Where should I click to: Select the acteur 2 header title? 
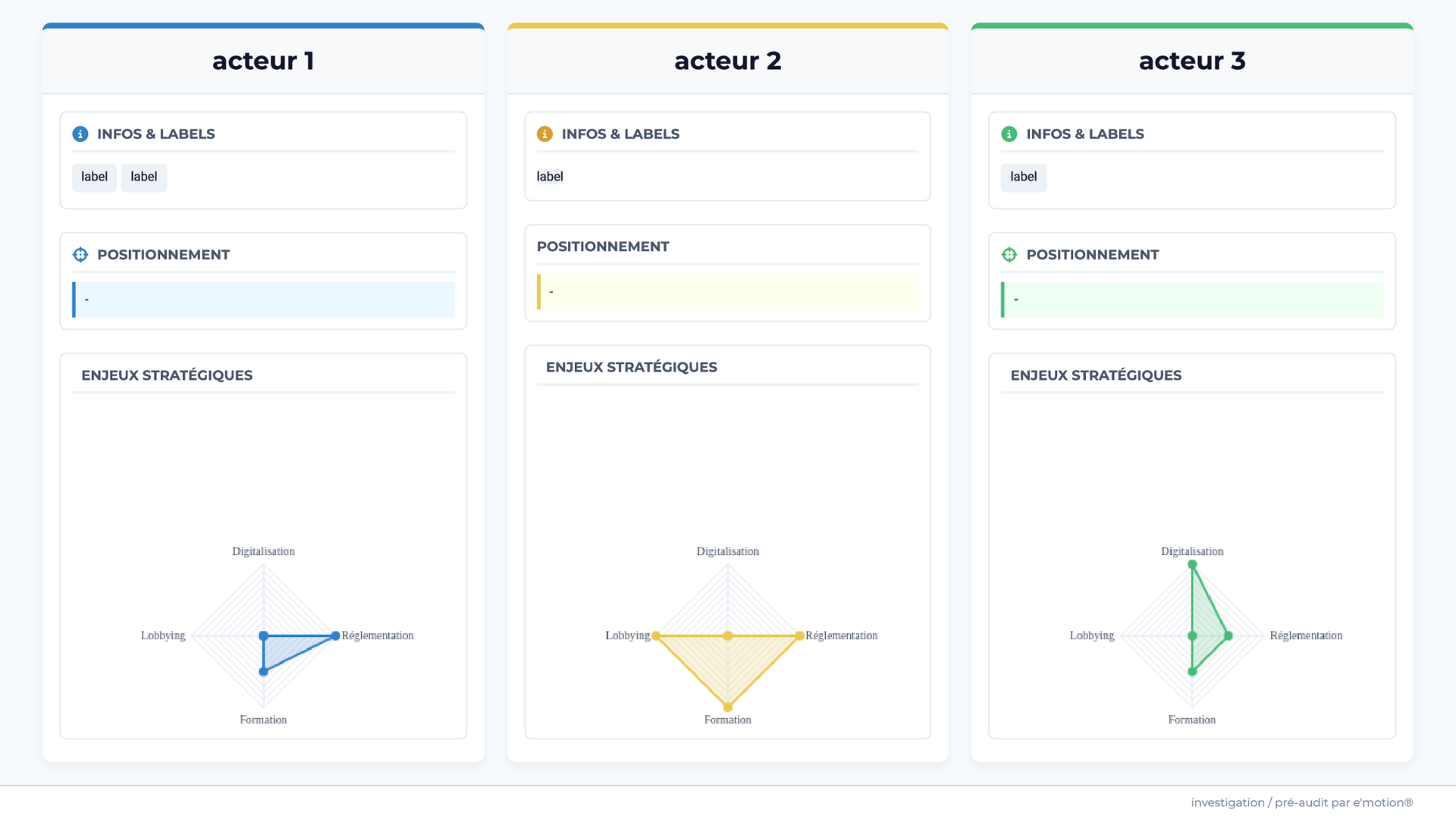pyautogui.click(x=728, y=61)
